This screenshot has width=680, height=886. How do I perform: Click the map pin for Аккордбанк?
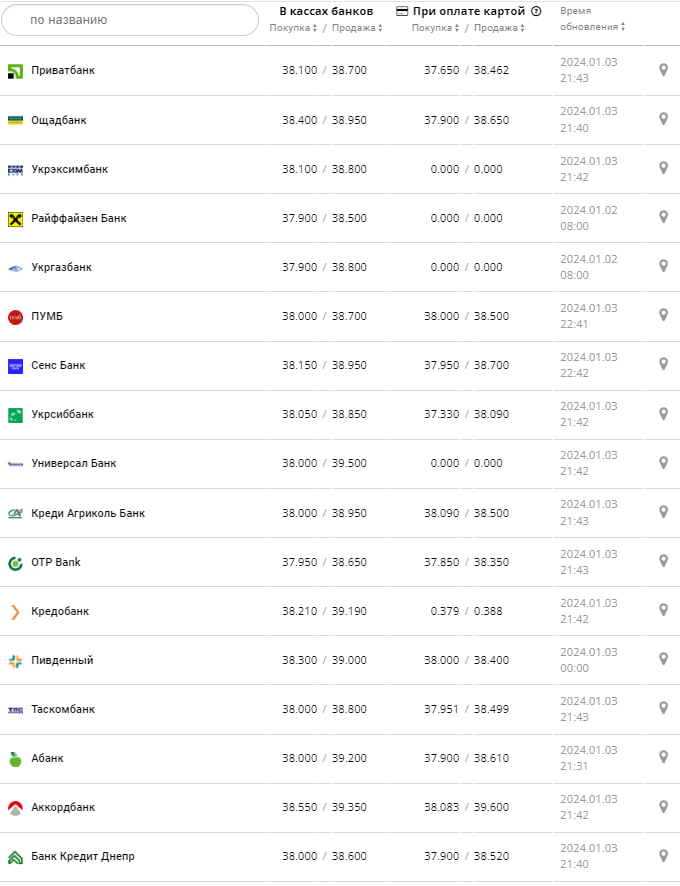[x=663, y=806]
